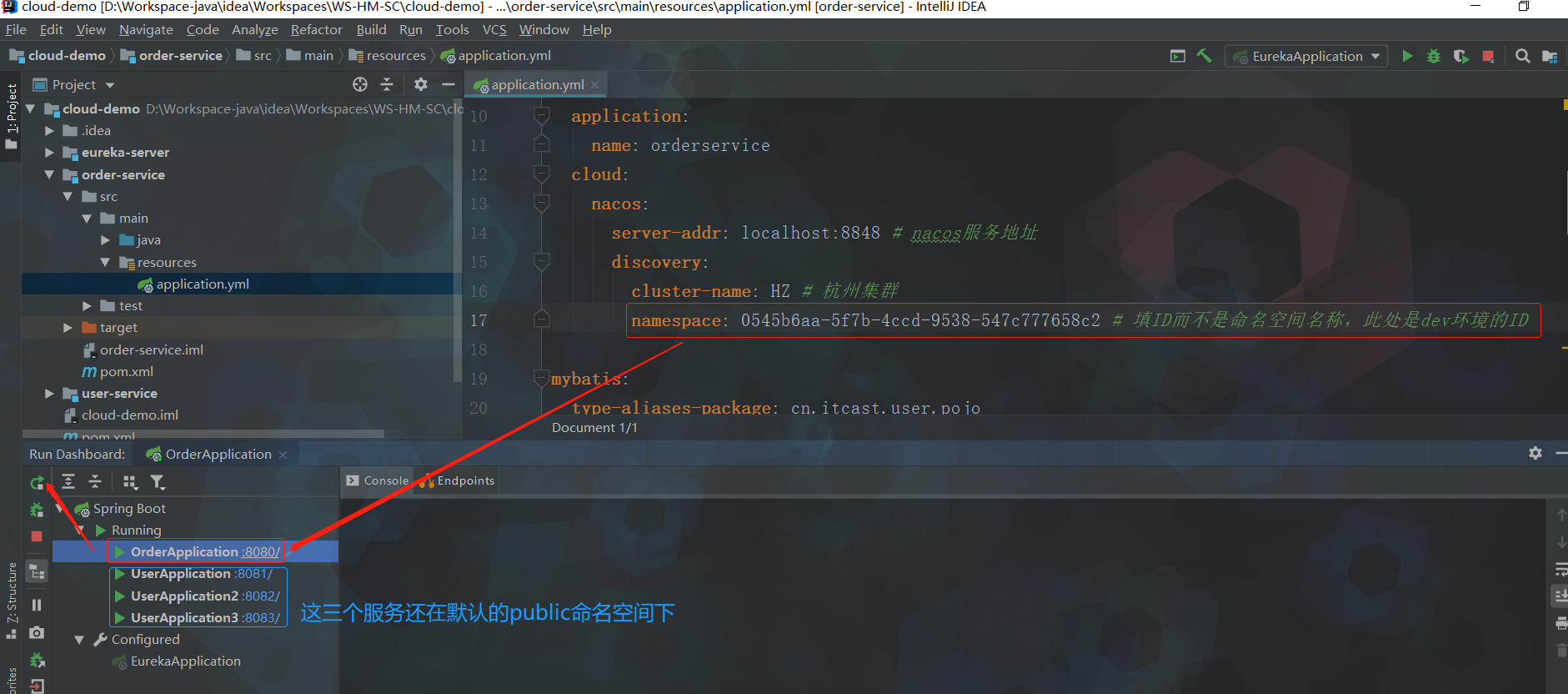Expand the eureka-server module
Viewport: 1568px width, 694px height.
49,153
